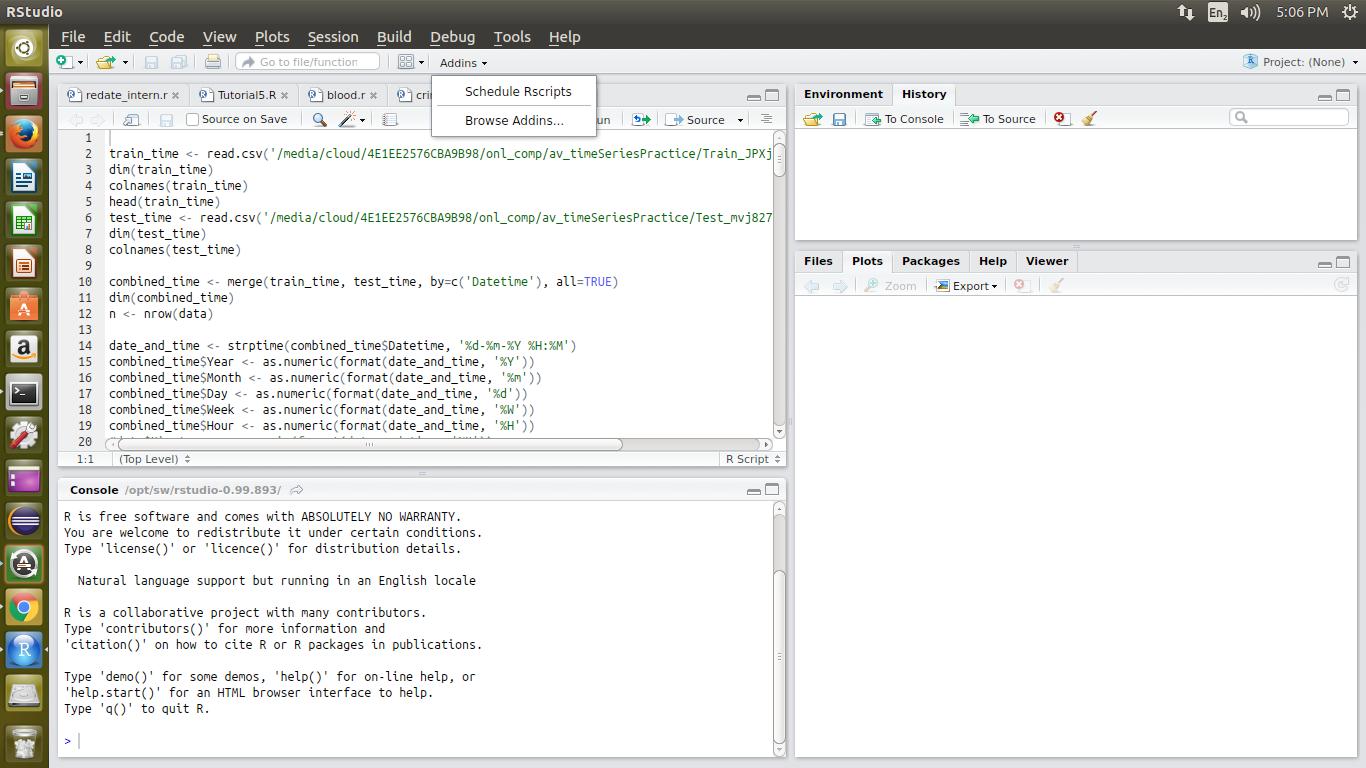This screenshot has height=768, width=1366.
Task: Open the Source button dropdown arrow
Action: 738,118
